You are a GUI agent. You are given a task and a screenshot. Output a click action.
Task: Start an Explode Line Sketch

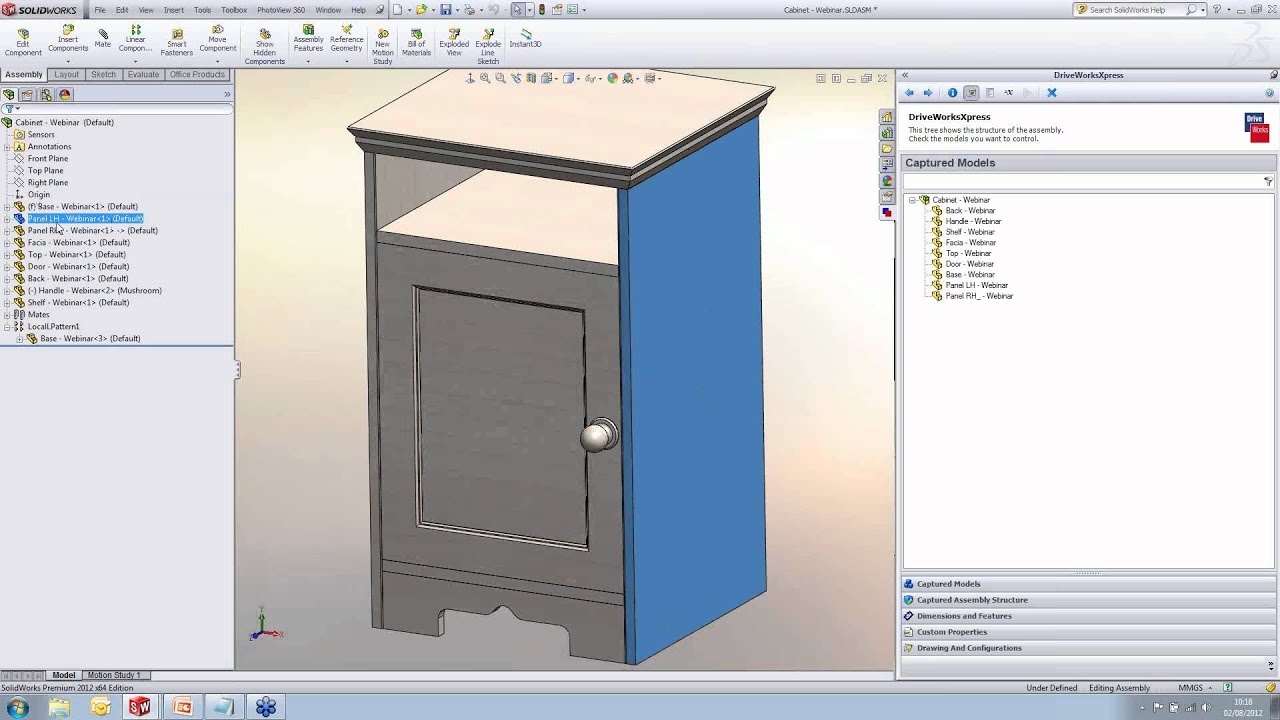coord(488,46)
